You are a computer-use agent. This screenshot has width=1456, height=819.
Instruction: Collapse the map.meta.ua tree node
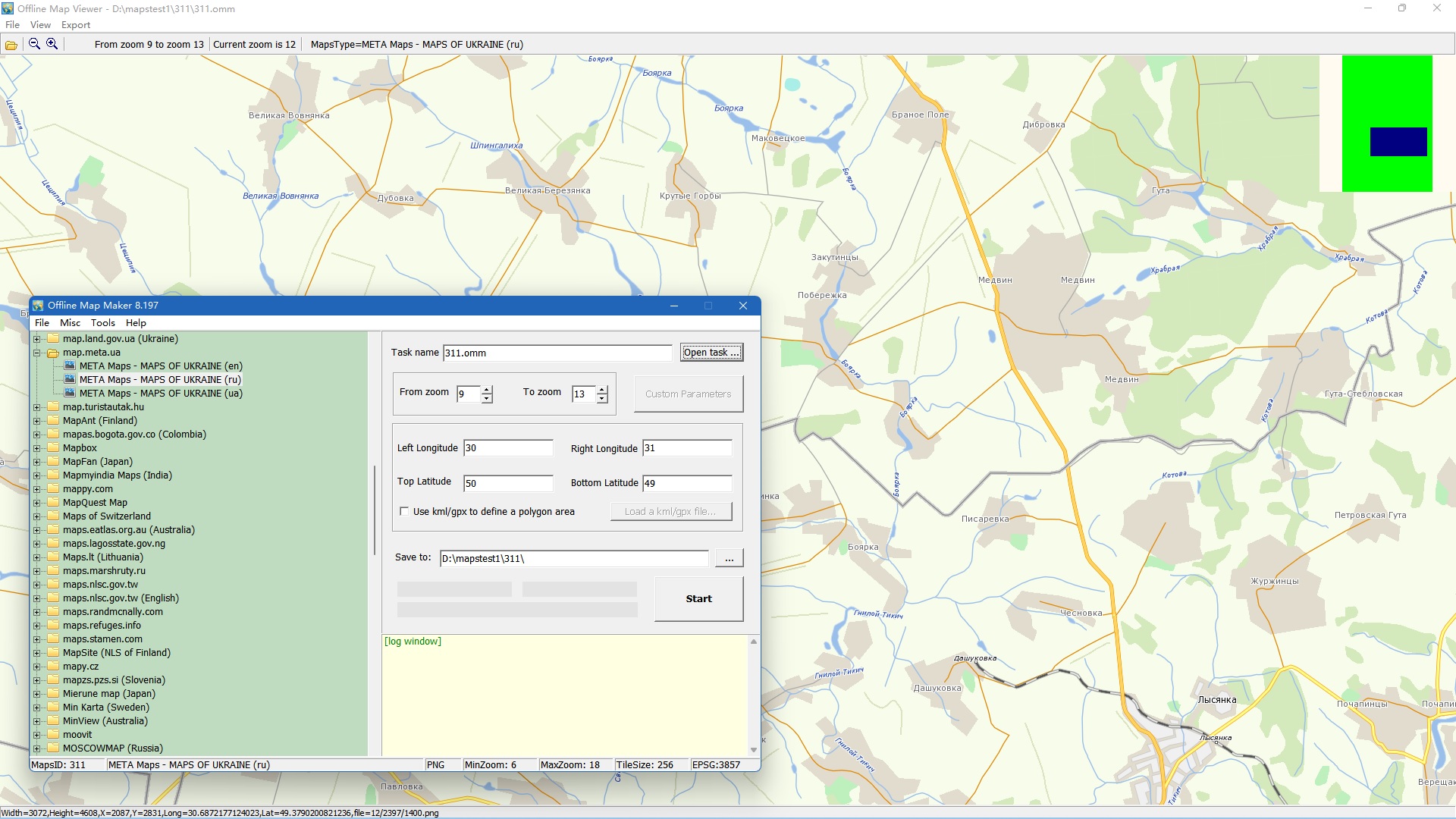36,353
